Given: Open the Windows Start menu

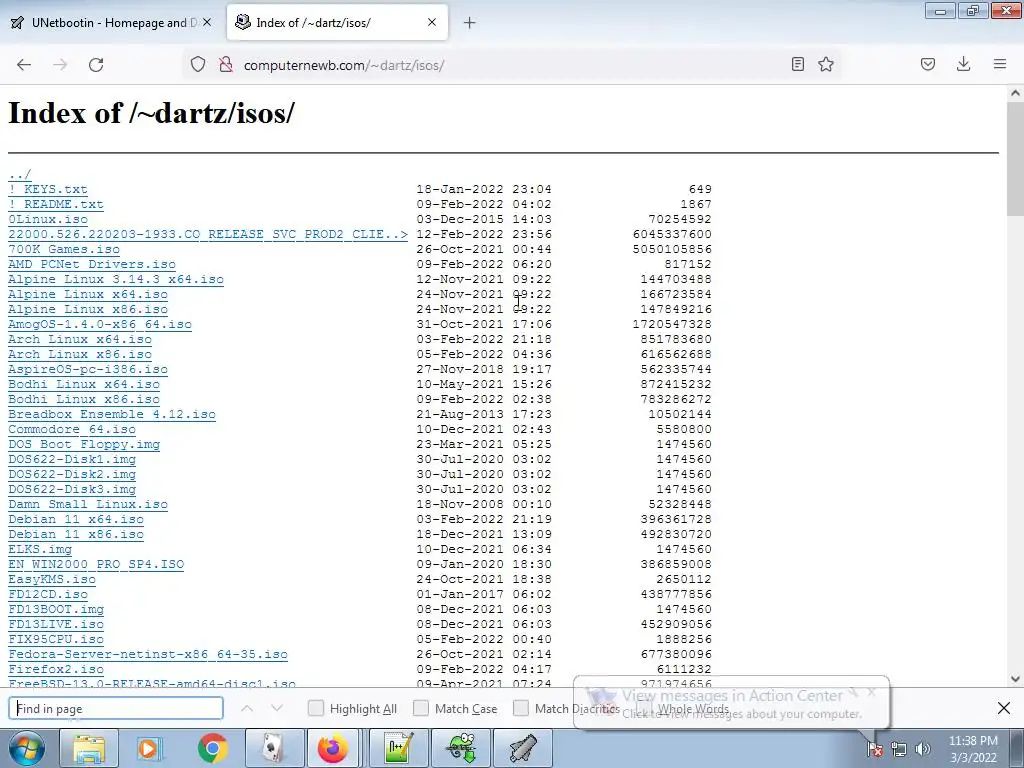Looking at the screenshot, I should pos(27,748).
